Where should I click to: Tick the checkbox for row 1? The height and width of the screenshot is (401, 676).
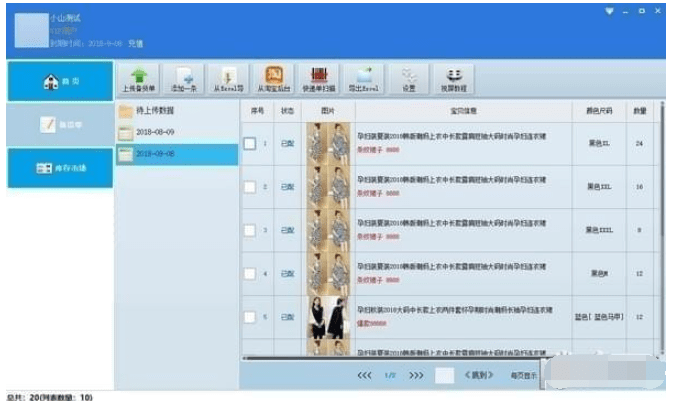point(250,144)
